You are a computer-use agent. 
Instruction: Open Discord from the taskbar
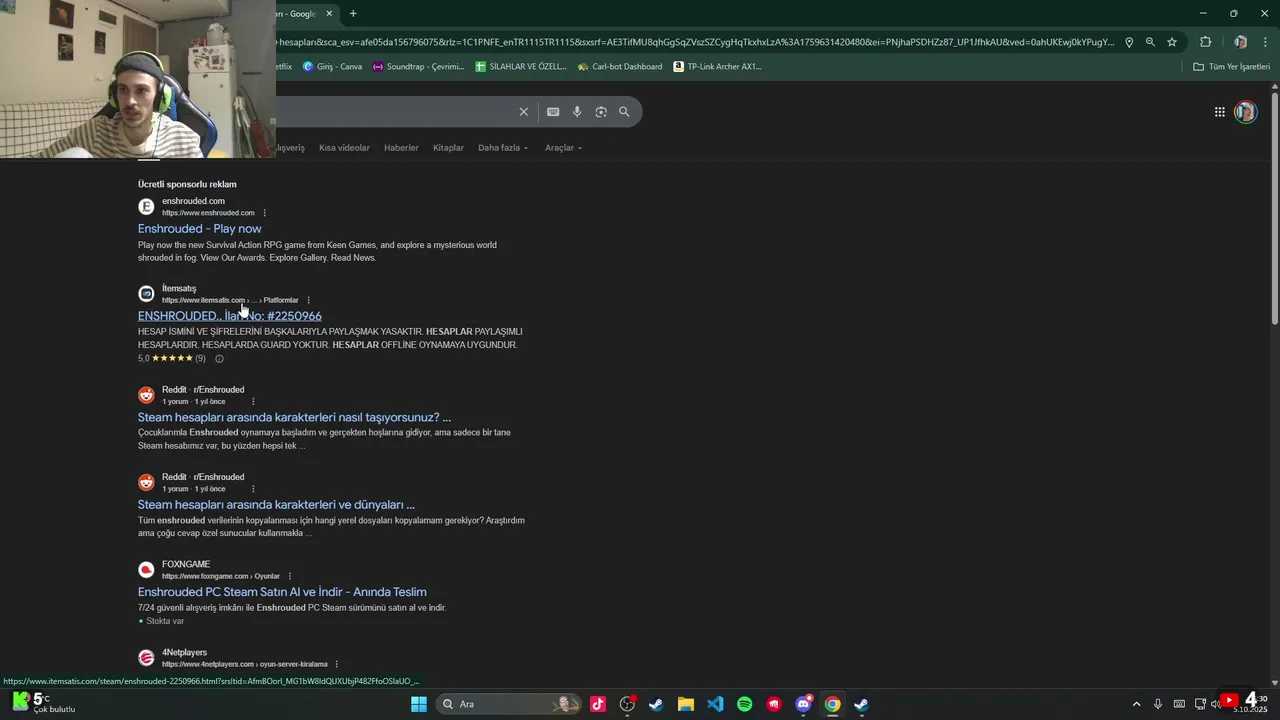(804, 704)
